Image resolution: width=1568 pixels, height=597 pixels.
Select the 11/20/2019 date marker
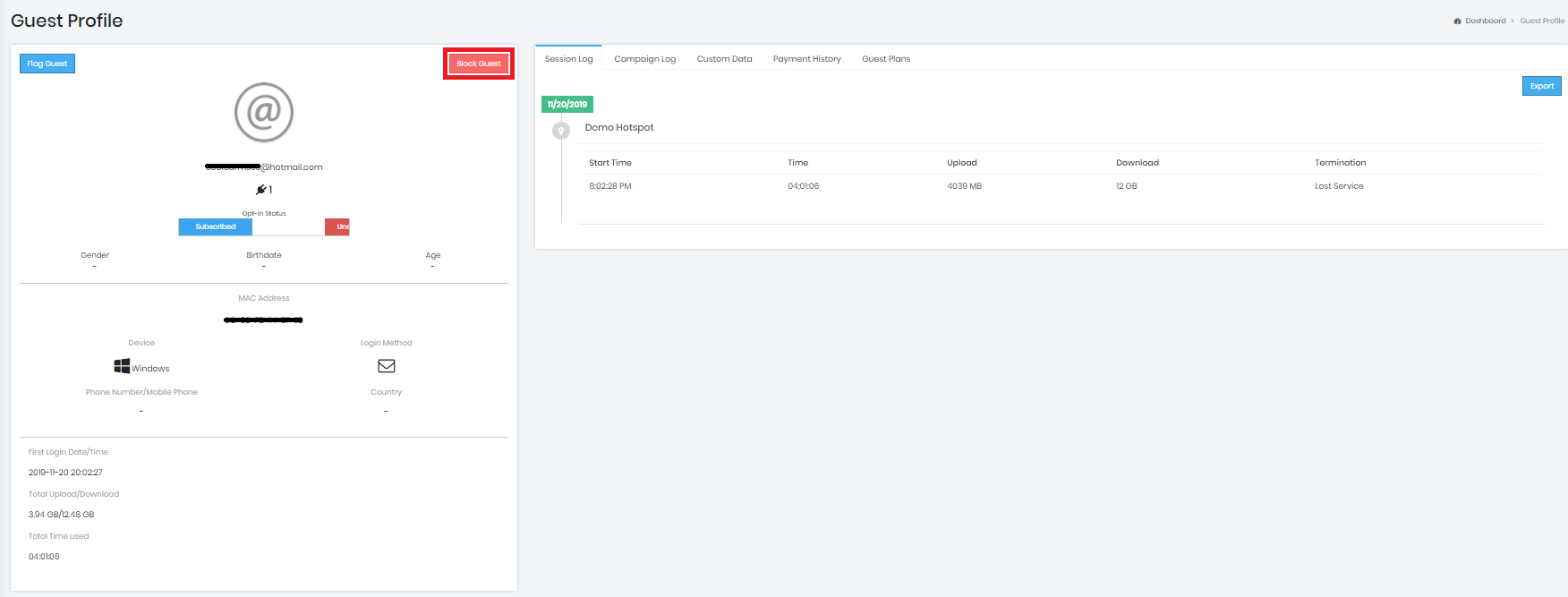coord(567,104)
